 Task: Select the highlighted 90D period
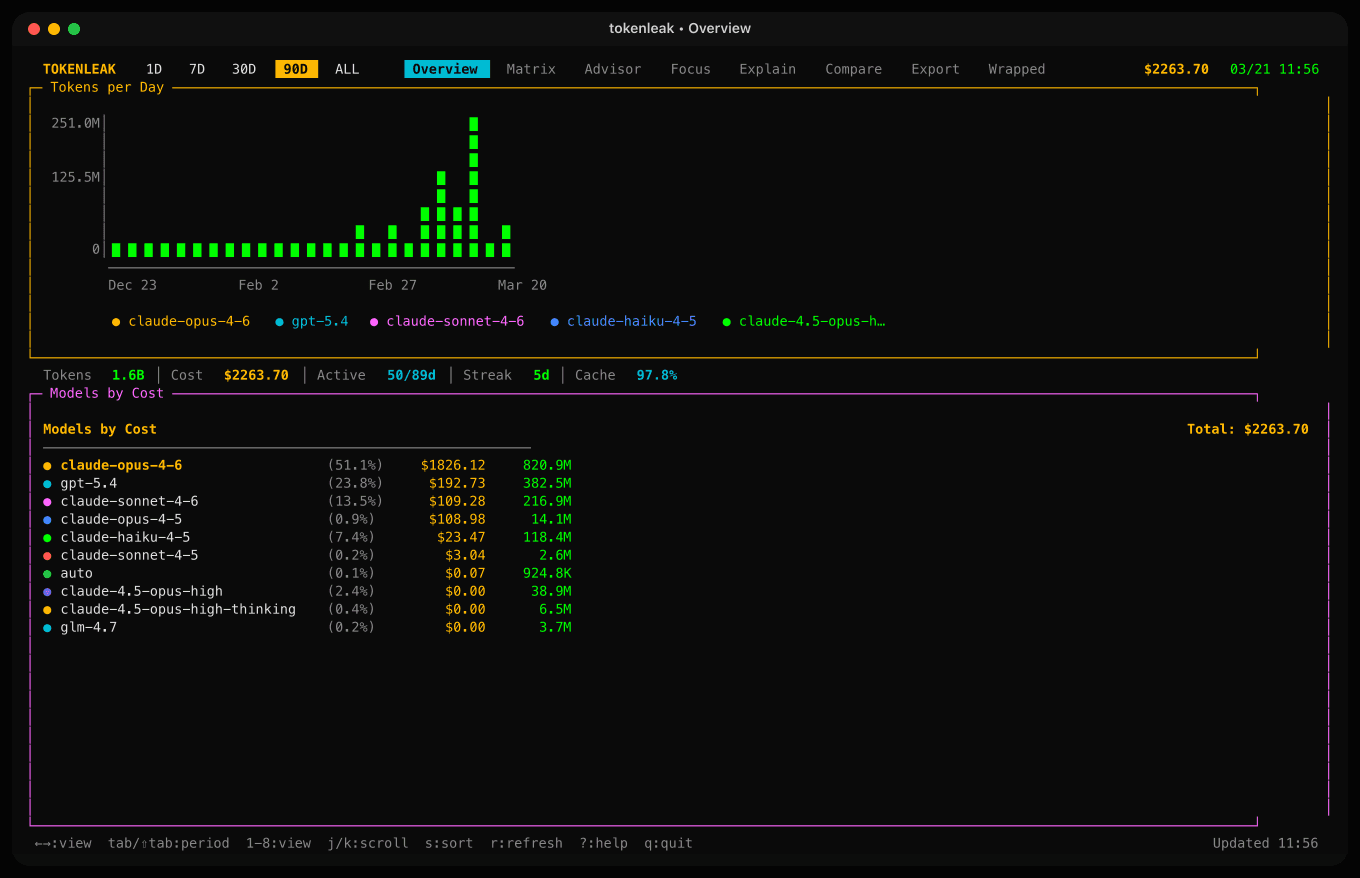pyautogui.click(x=297, y=69)
